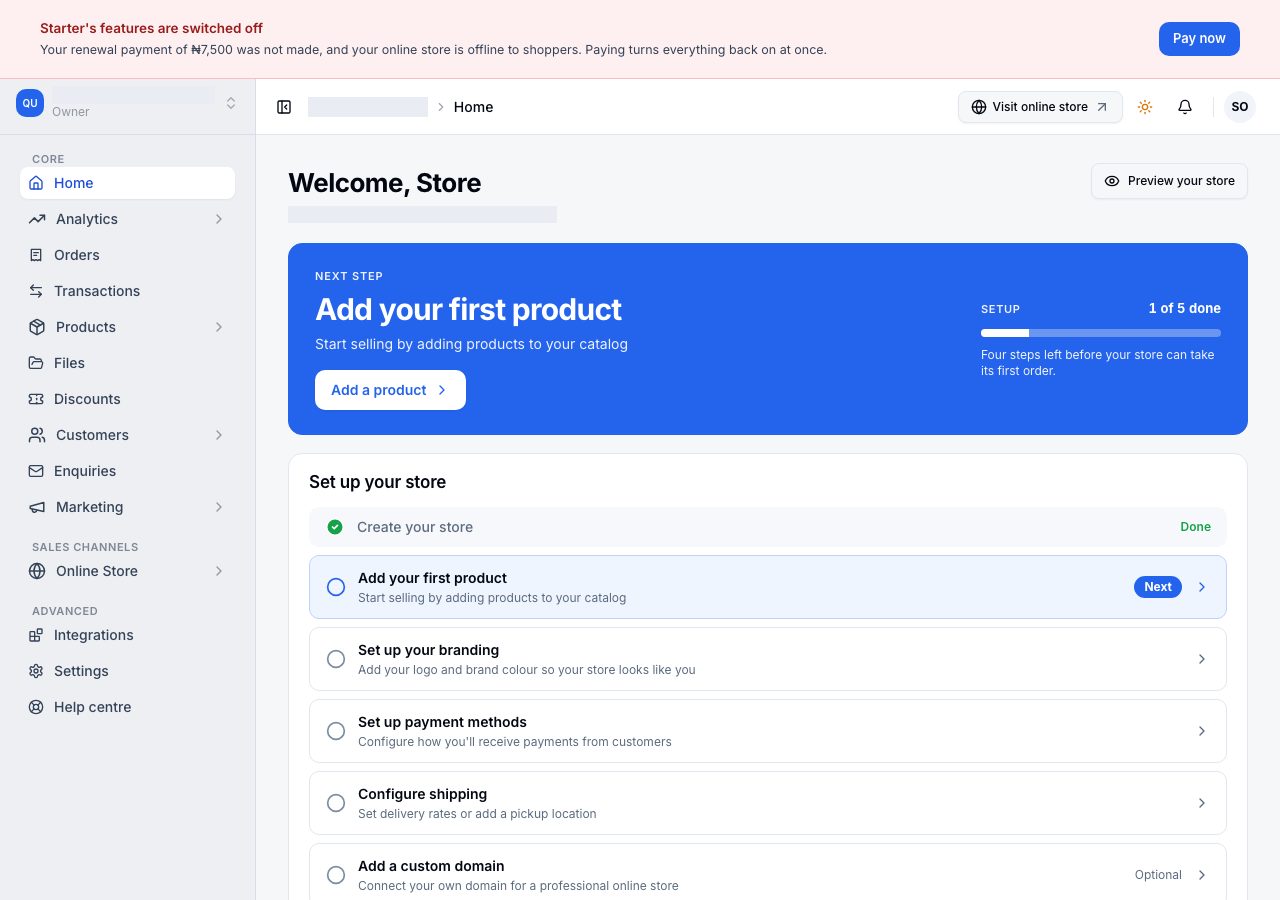The width and height of the screenshot is (1280, 900).
Task: Open notifications bell
Action: (x=1185, y=107)
